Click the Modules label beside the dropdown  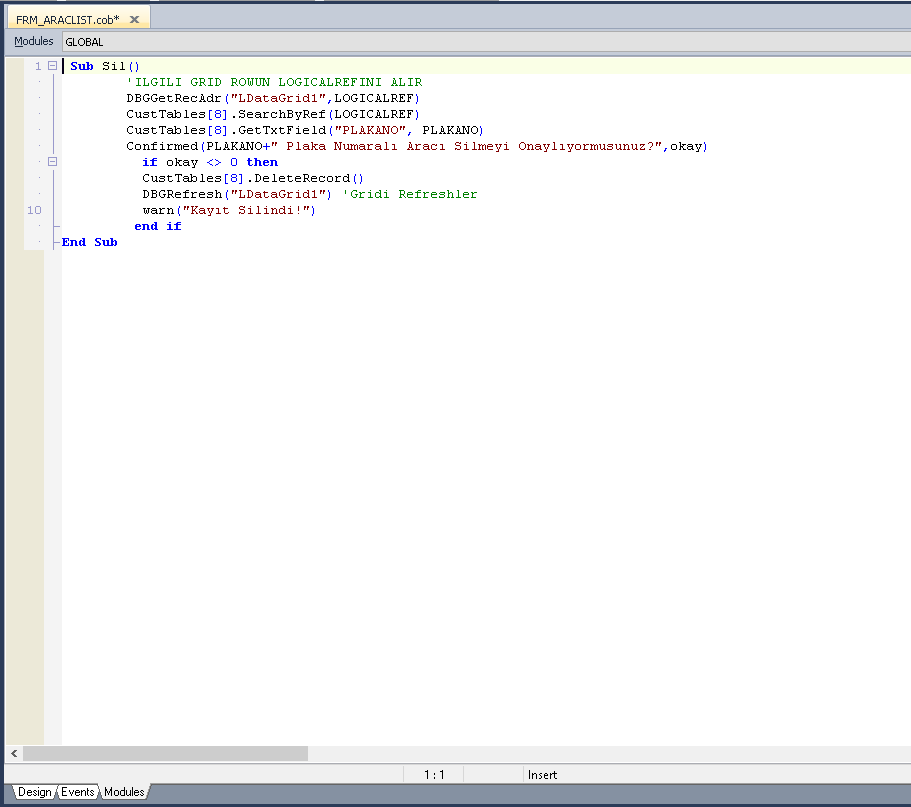[33, 42]
